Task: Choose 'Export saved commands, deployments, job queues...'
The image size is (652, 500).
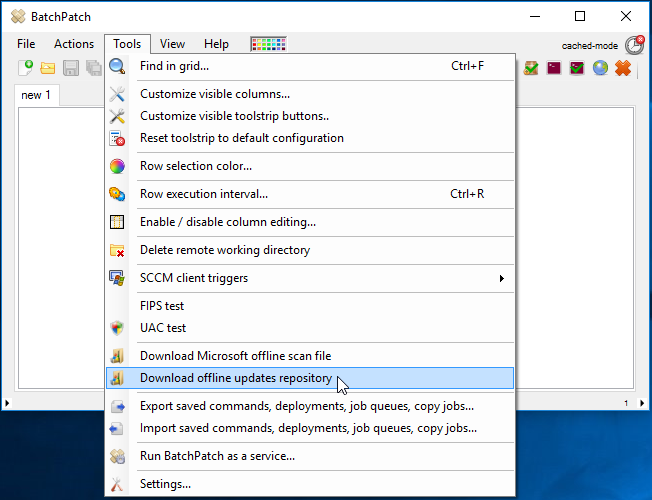Action: coord(310,406)
